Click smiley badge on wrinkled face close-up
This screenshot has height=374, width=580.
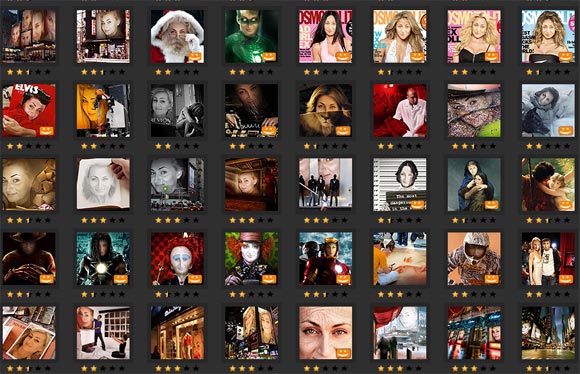tap(343, 353)
